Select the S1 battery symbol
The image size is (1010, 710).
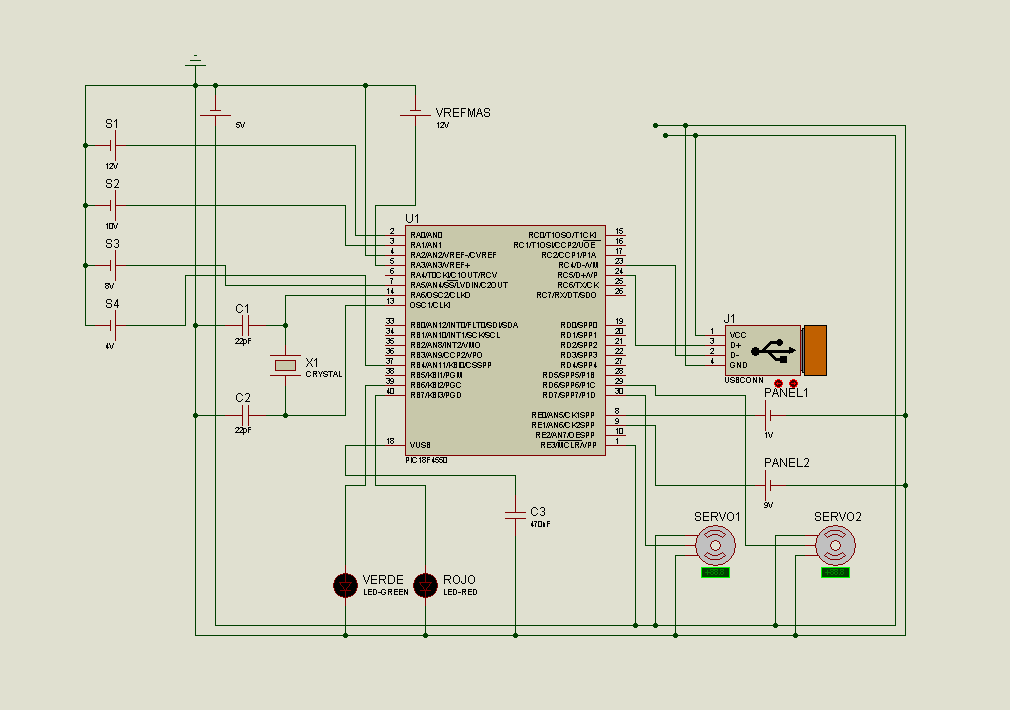click(113, 146)
